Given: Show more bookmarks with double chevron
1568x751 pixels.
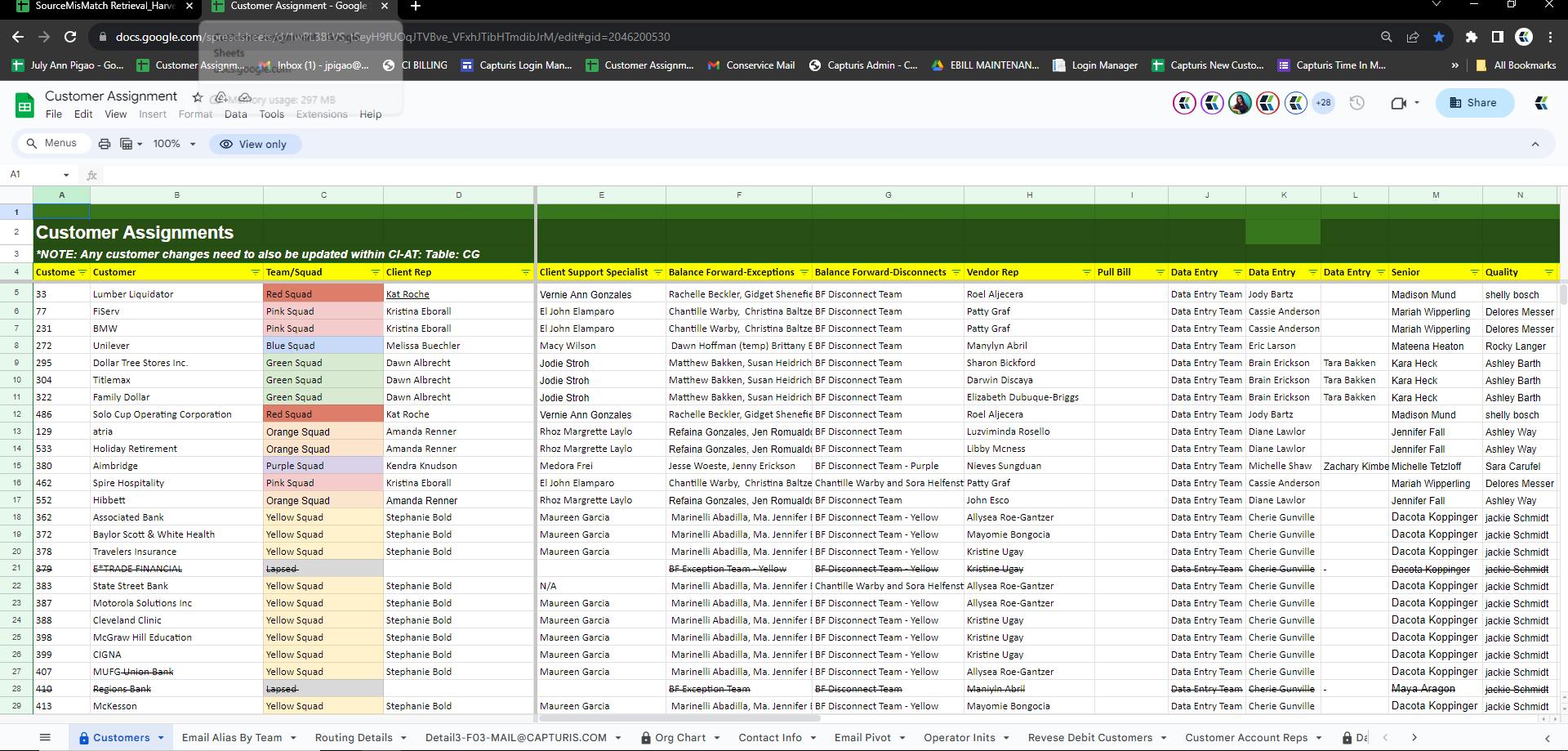Looking at the screenshot, I should pyautogui.click(x=1454, y=65).
